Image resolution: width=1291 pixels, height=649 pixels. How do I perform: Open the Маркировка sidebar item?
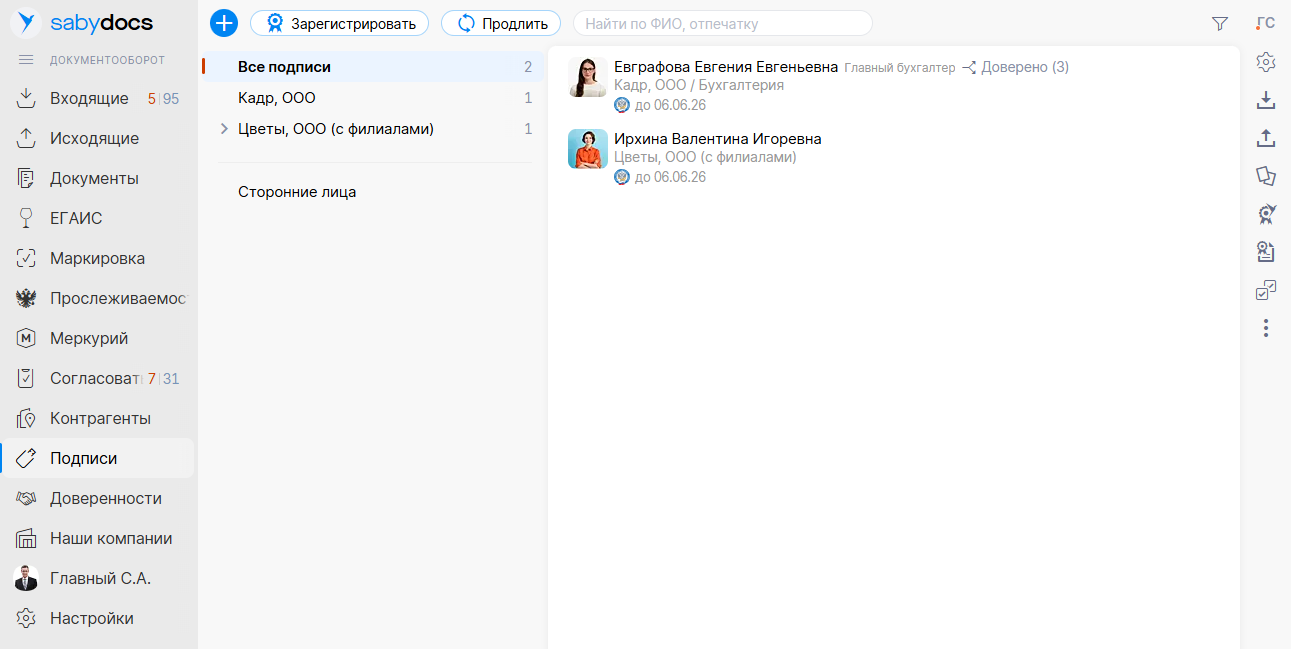(97, 258)
